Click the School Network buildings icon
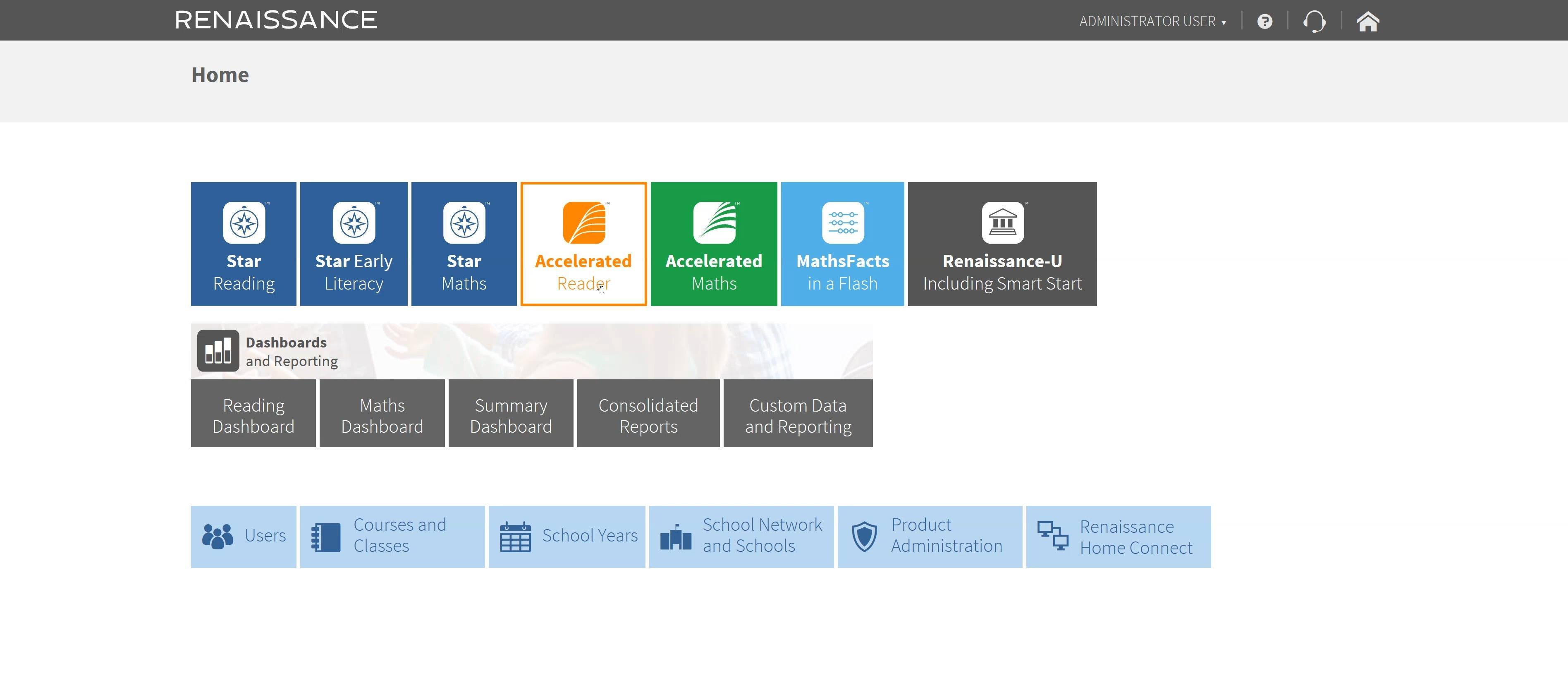This screenshot has height=690, width=1568. [x=676, y=537]
